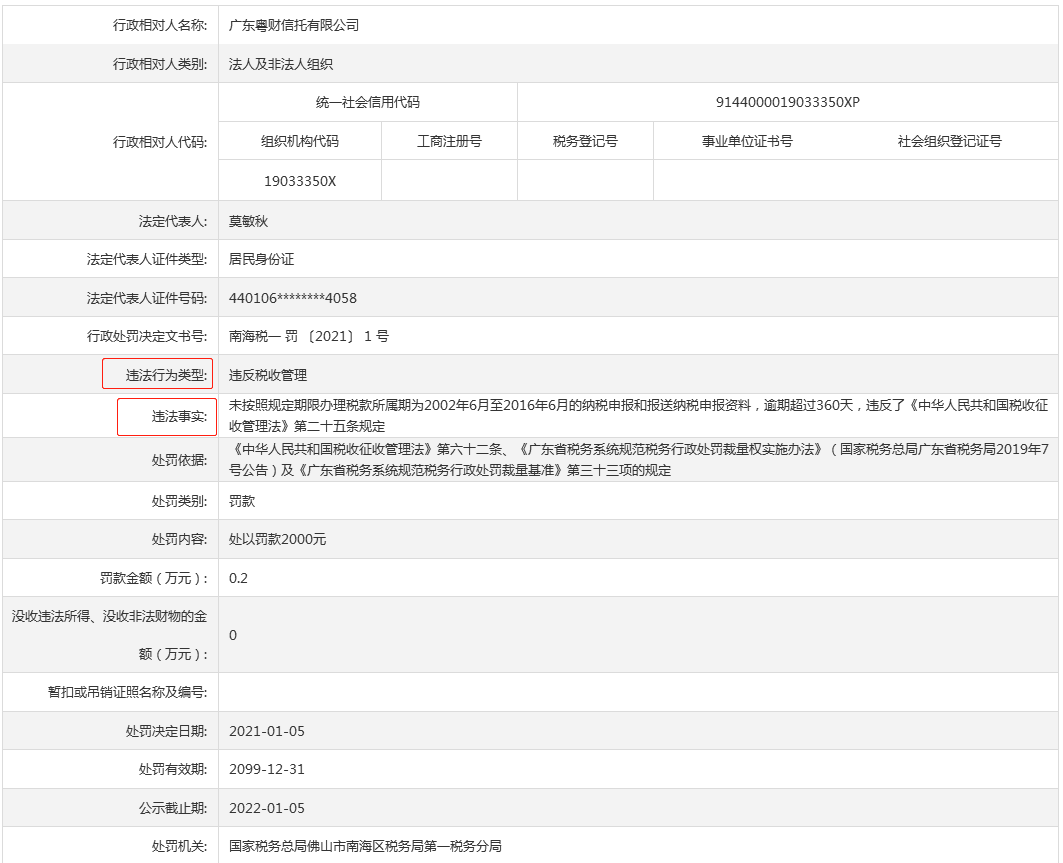Select publicity deadline 2022-01-05
This screenshot has width=1063, height=863.
[x=266, y=808]
